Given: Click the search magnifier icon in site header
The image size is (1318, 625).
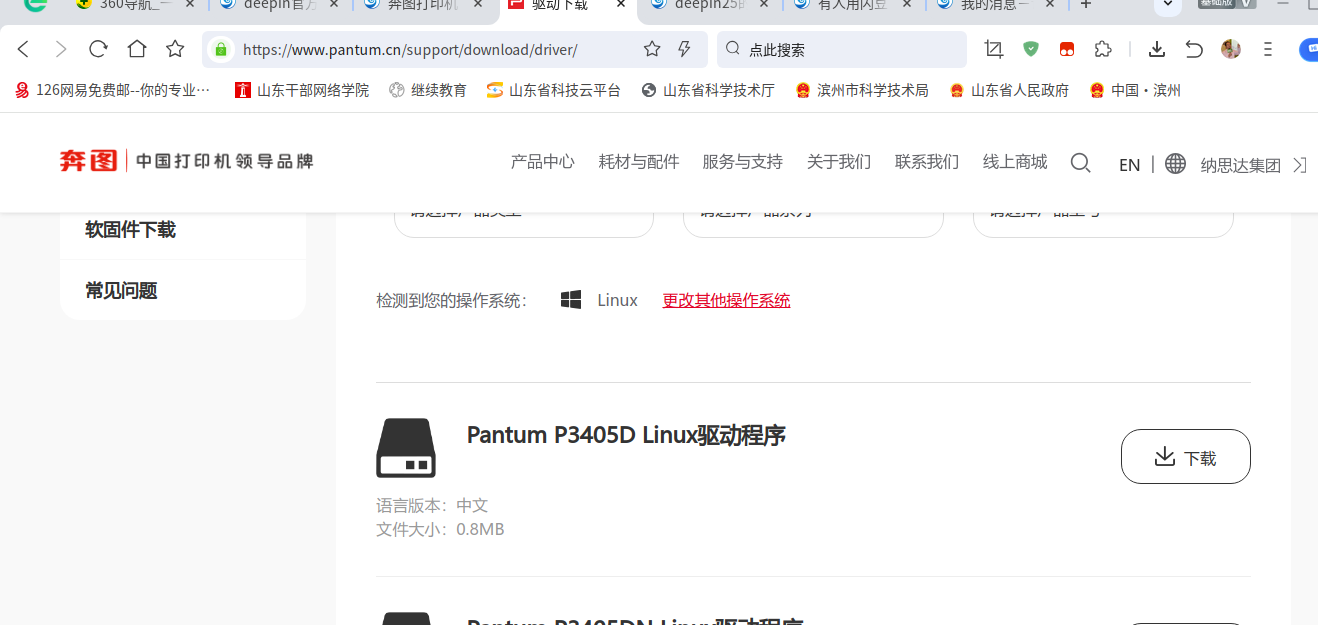Looking at the screenshot, I should pos(1080,162).
